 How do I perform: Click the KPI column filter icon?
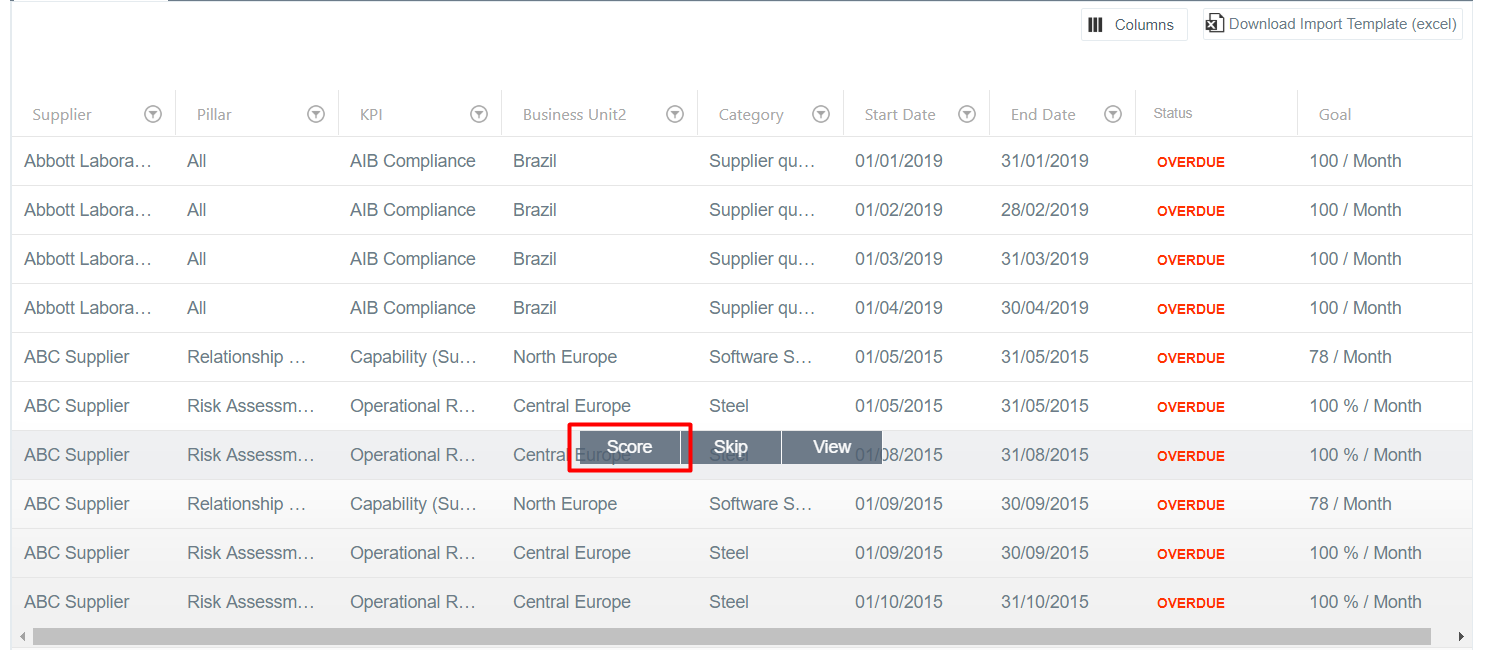tap(479, 115)
